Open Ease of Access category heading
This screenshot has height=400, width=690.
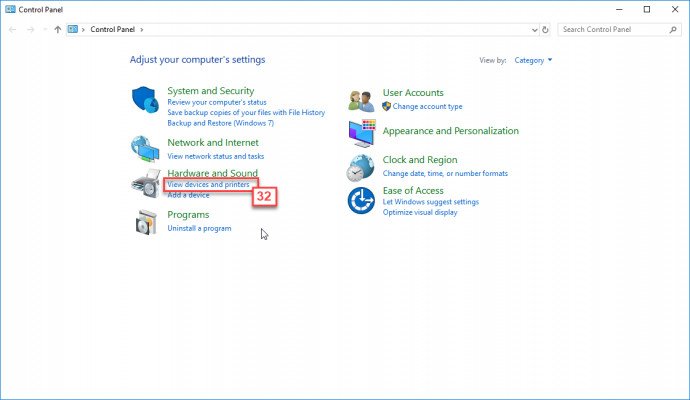tap(413, 191)
